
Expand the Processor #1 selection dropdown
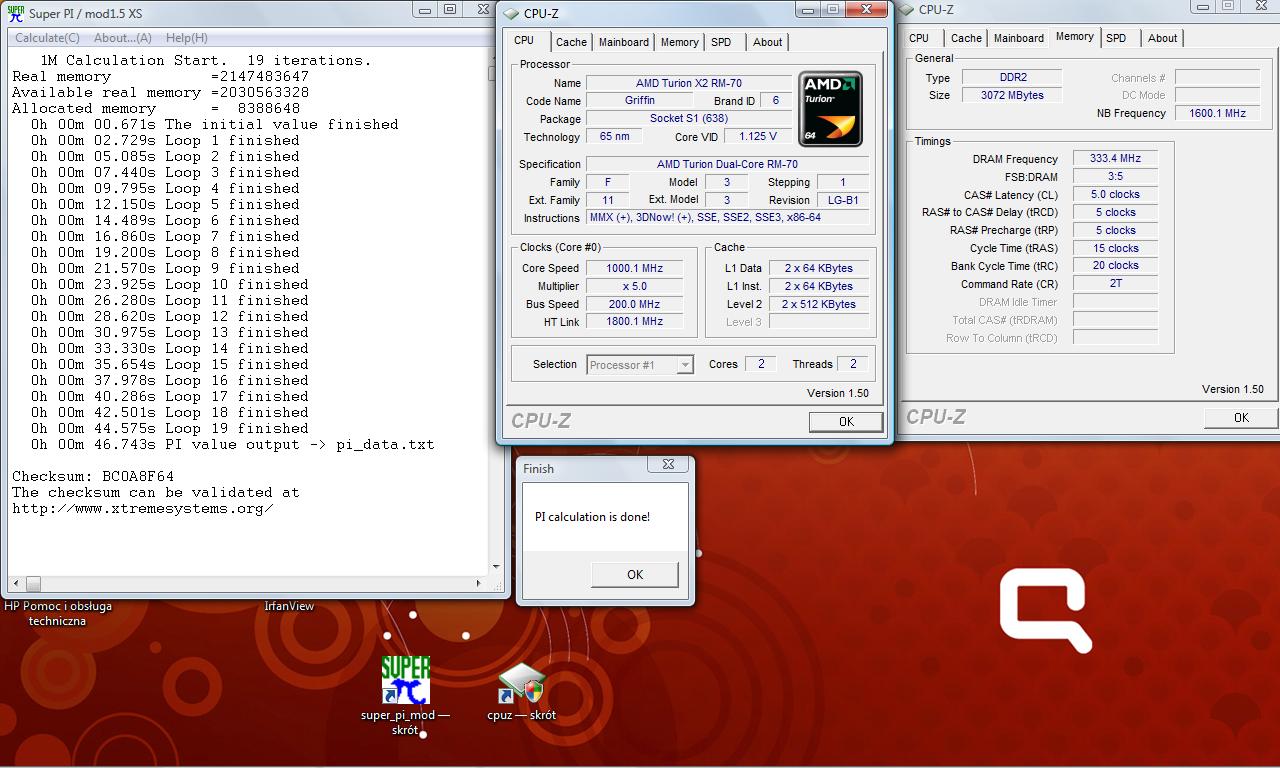click(685, 365)
